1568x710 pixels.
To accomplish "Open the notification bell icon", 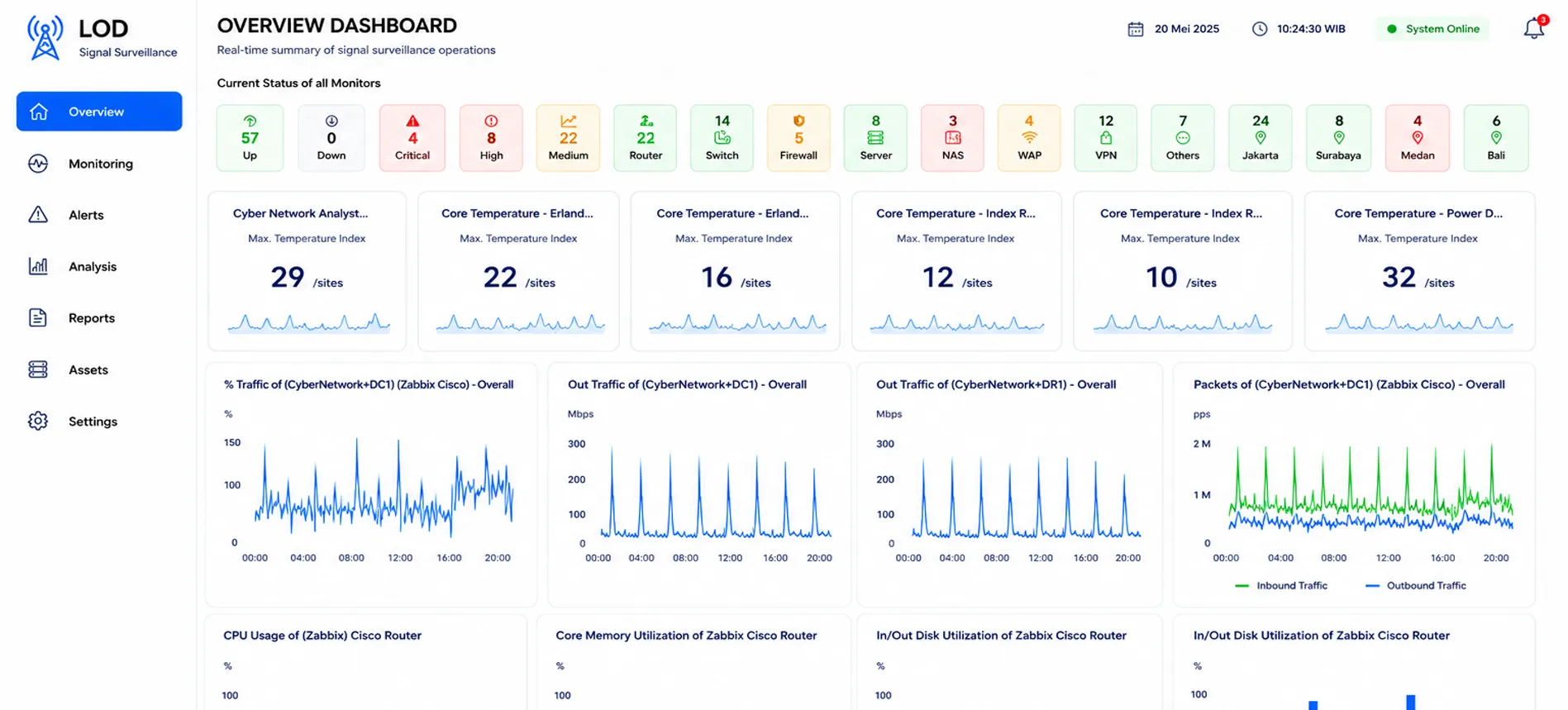I will (x=1533, y=29).
